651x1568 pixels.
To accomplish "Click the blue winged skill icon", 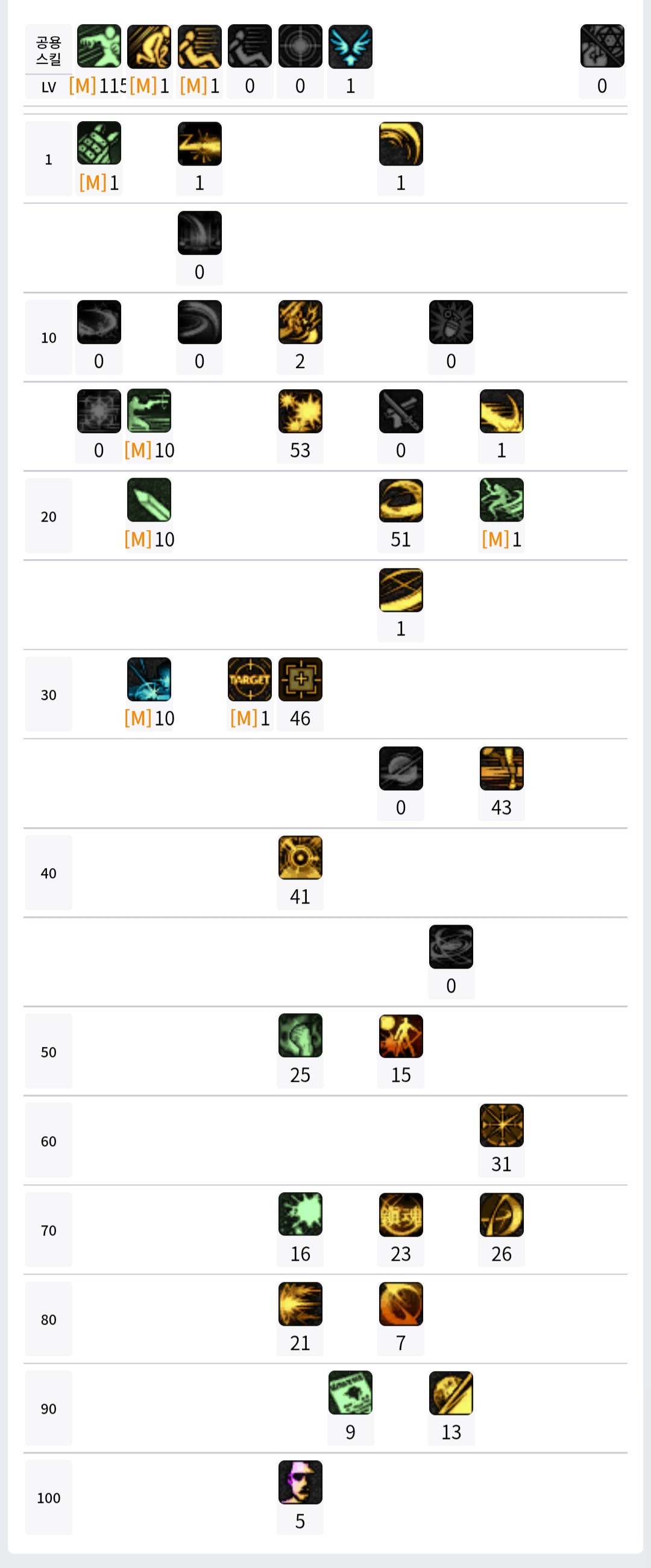I will tap(350, 46).
